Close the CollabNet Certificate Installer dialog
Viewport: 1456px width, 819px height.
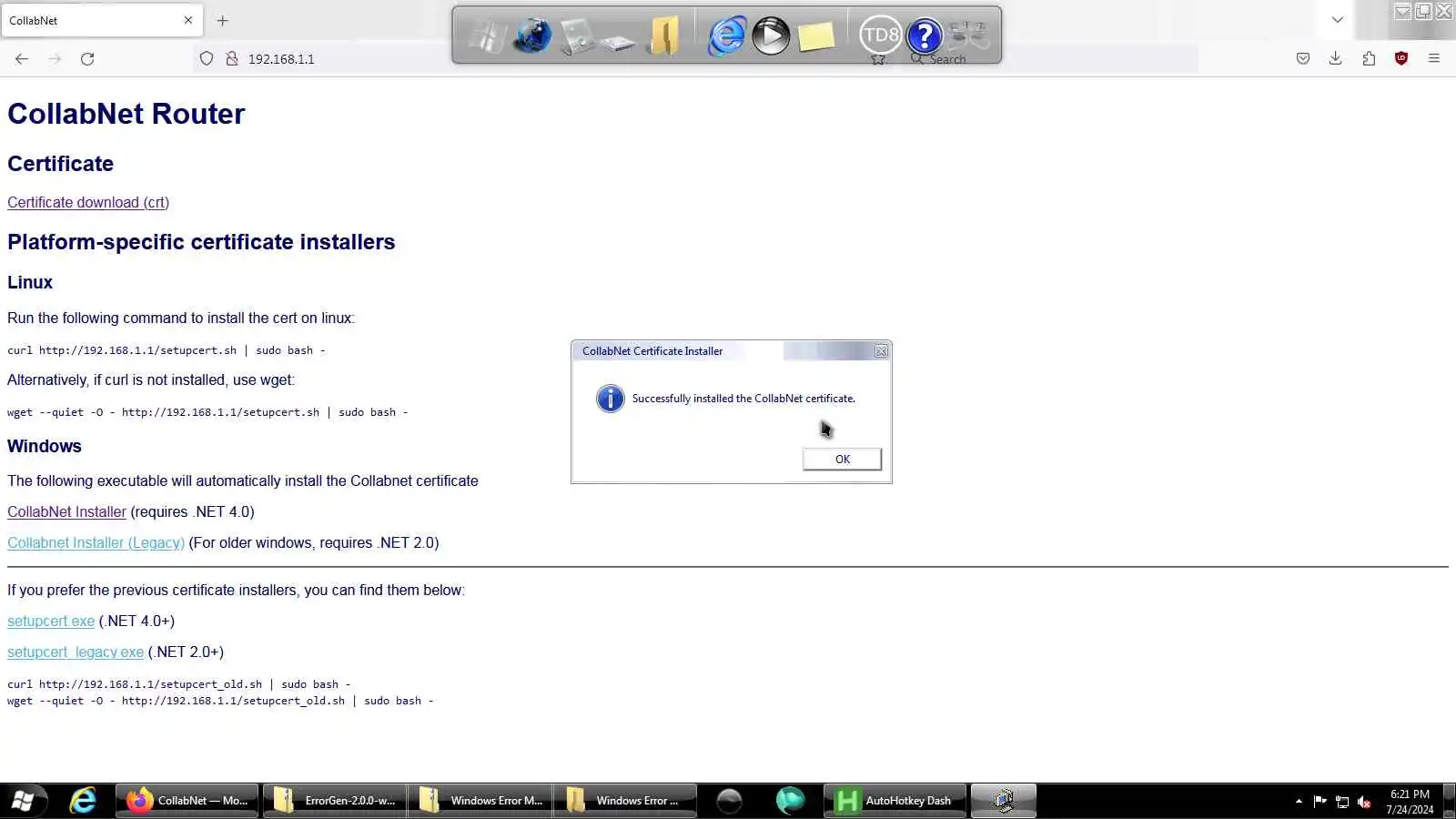pyautogui.click(x=881, y=351)
